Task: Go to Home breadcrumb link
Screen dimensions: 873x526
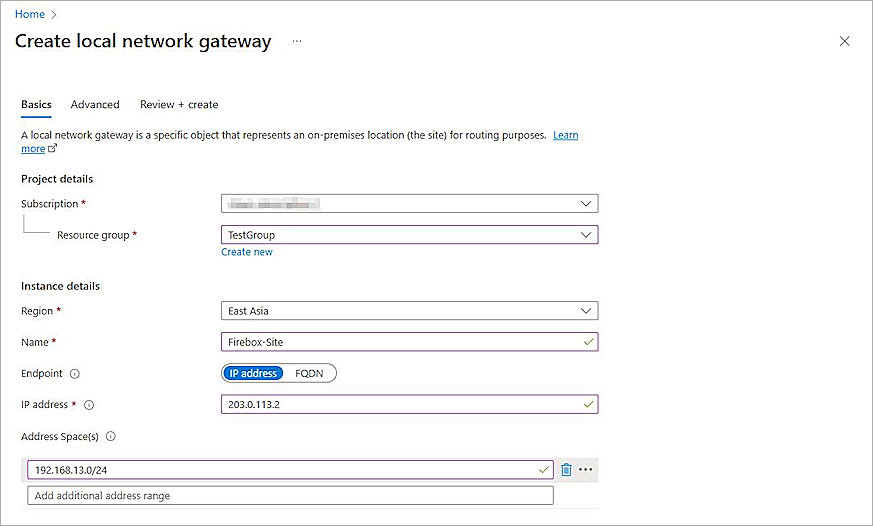Action: (30, 14)
